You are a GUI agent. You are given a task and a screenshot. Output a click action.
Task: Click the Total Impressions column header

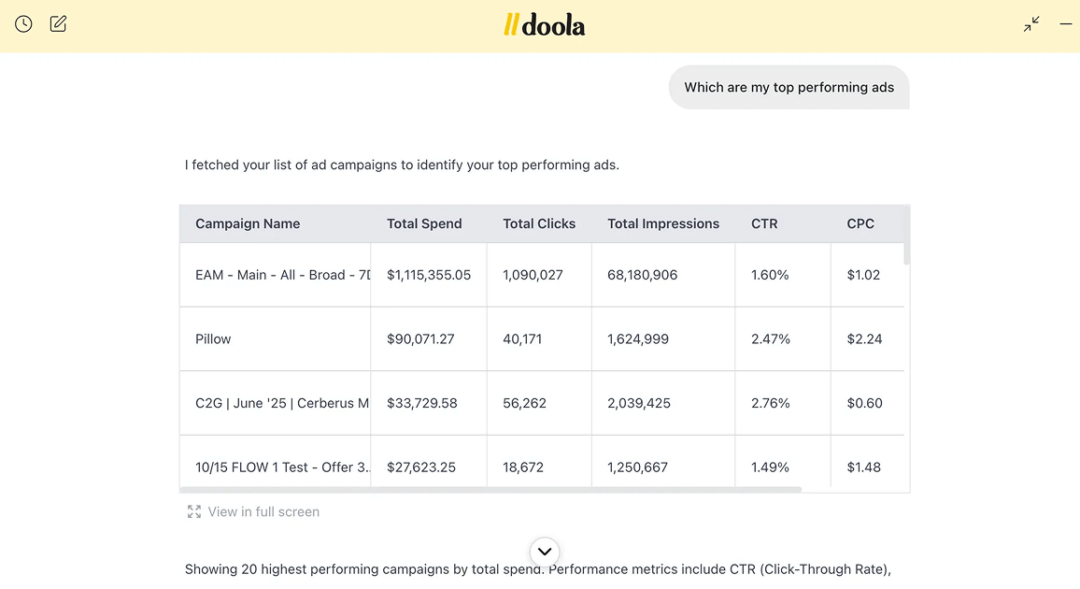point(663,224)
